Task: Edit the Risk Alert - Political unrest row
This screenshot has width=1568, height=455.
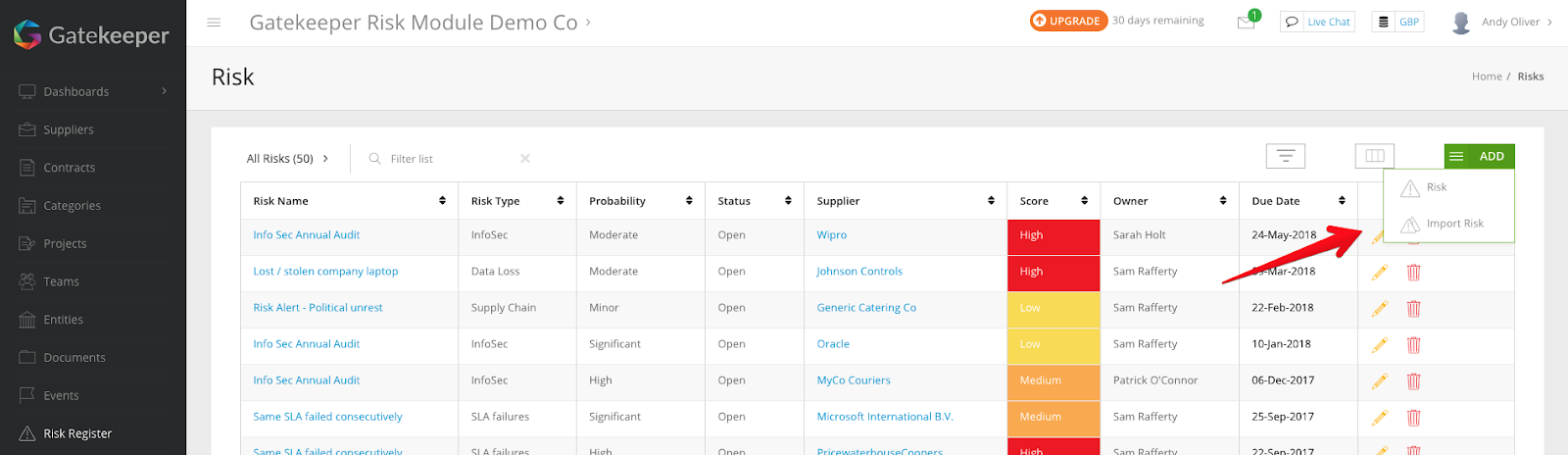Action: (x=1379, y=309)
